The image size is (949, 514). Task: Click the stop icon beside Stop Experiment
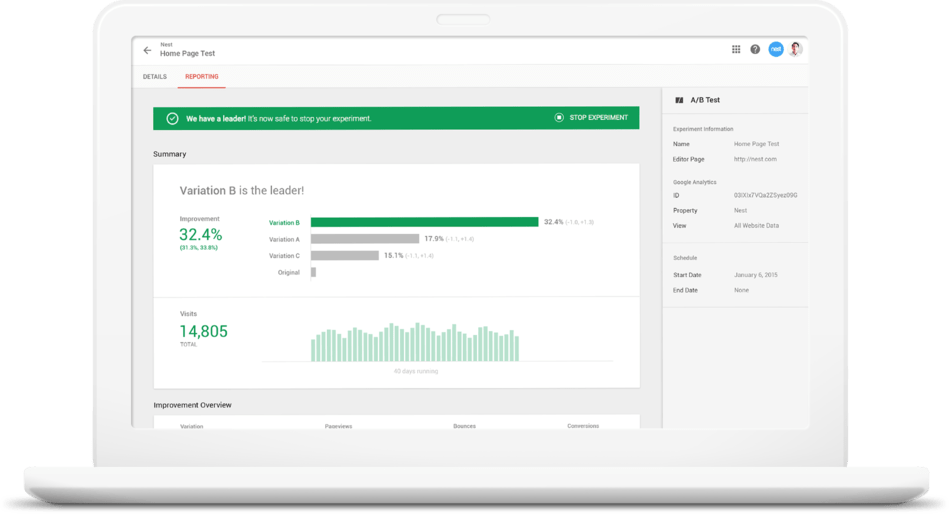pyautogui.click(x=559, y=117)
